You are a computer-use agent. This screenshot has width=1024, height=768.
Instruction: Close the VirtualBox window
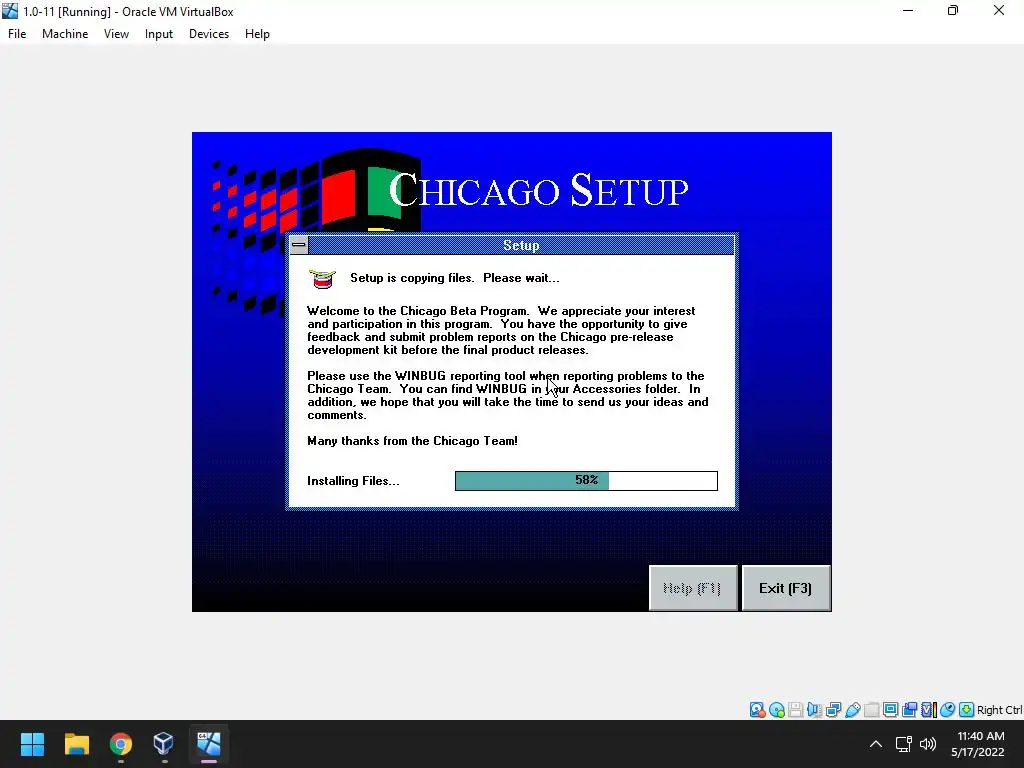coord(999,11)
